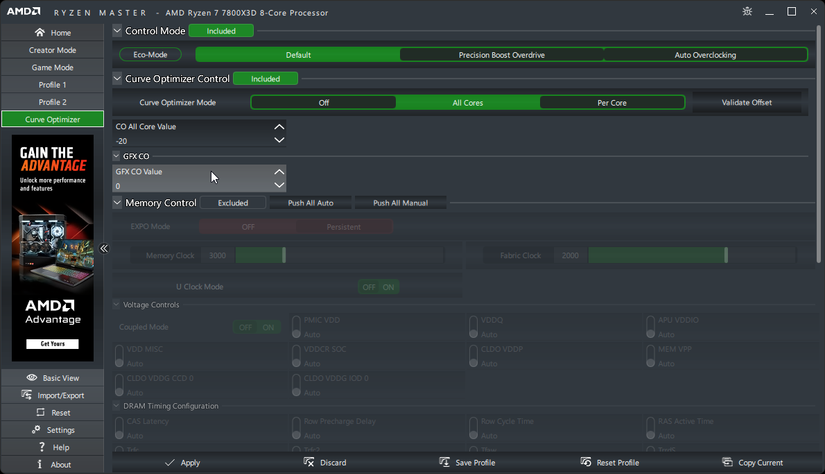Collapse the GFX CO section
Viewport: 825px width, 474px height.
(116, 156)
